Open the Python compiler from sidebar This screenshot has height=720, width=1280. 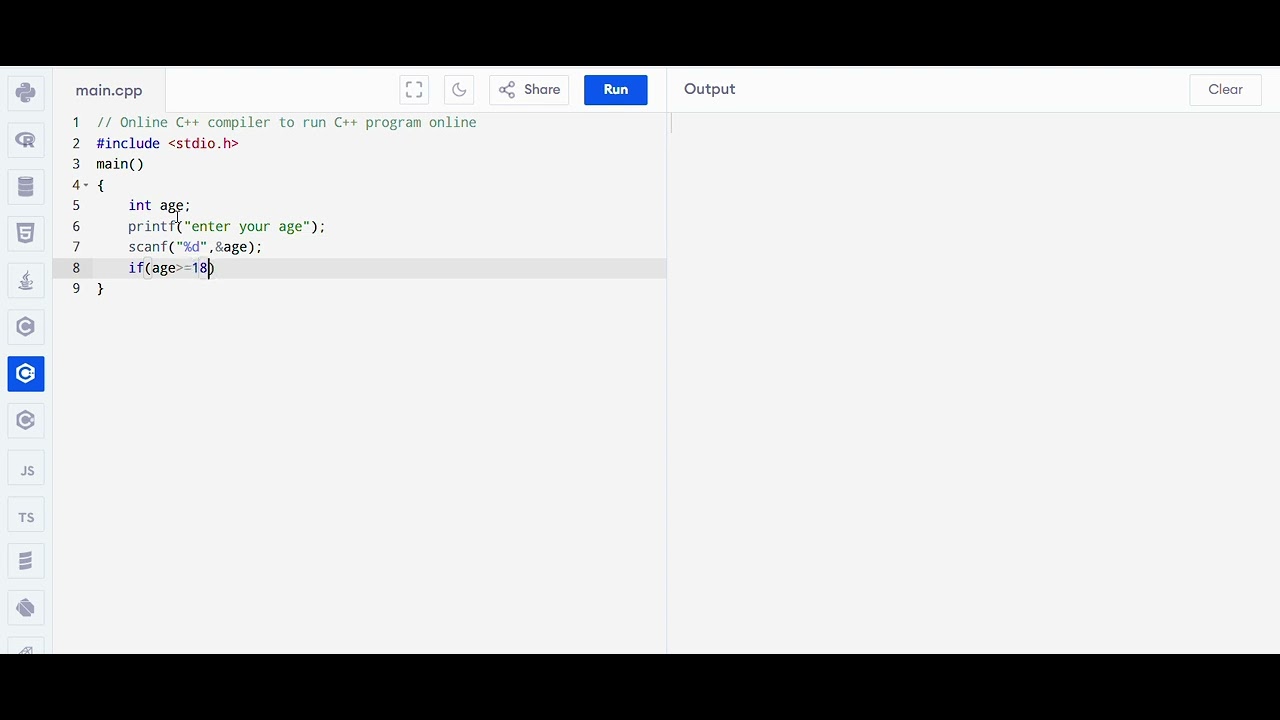pos(26,93)
